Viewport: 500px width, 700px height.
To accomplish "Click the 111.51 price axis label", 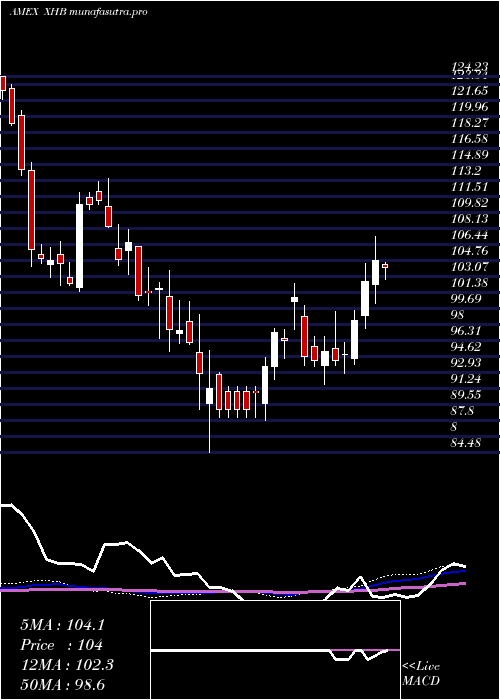I will (470, 187).
